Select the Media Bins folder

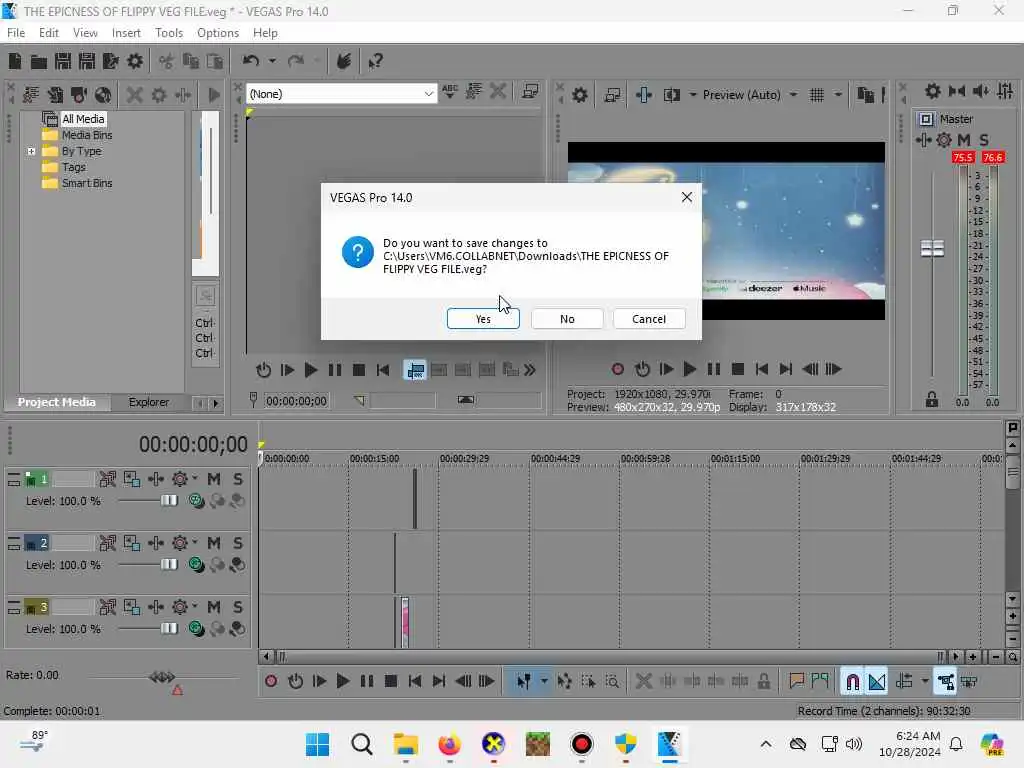86,135
